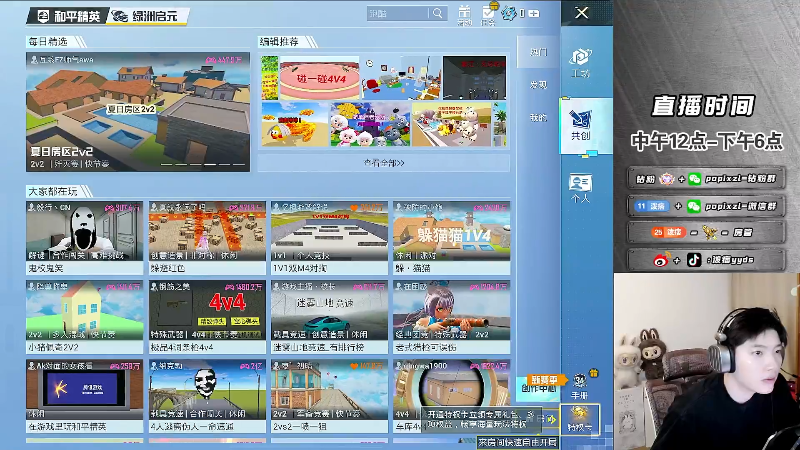Click the gift box icon above 手册
The image size is (800, 450).
pyautogui.click(x=594, y=373)
